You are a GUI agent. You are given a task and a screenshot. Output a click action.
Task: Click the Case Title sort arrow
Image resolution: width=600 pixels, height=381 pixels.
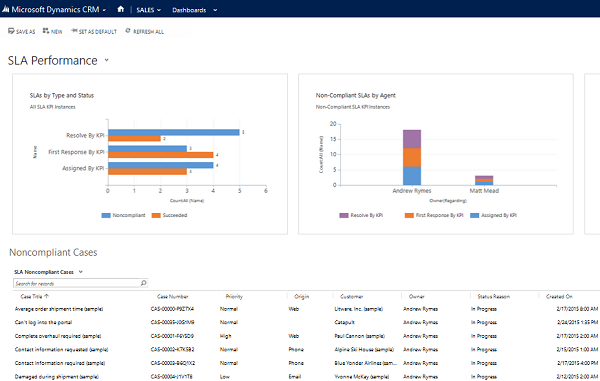(47, 296)
